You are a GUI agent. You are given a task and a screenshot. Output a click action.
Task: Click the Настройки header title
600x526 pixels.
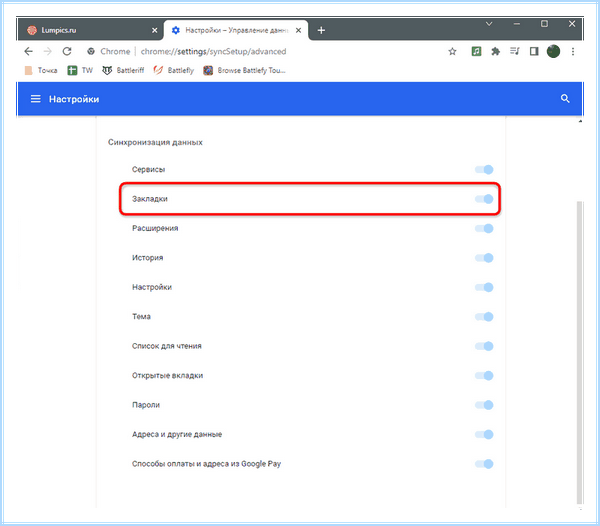tap(74, 99)
